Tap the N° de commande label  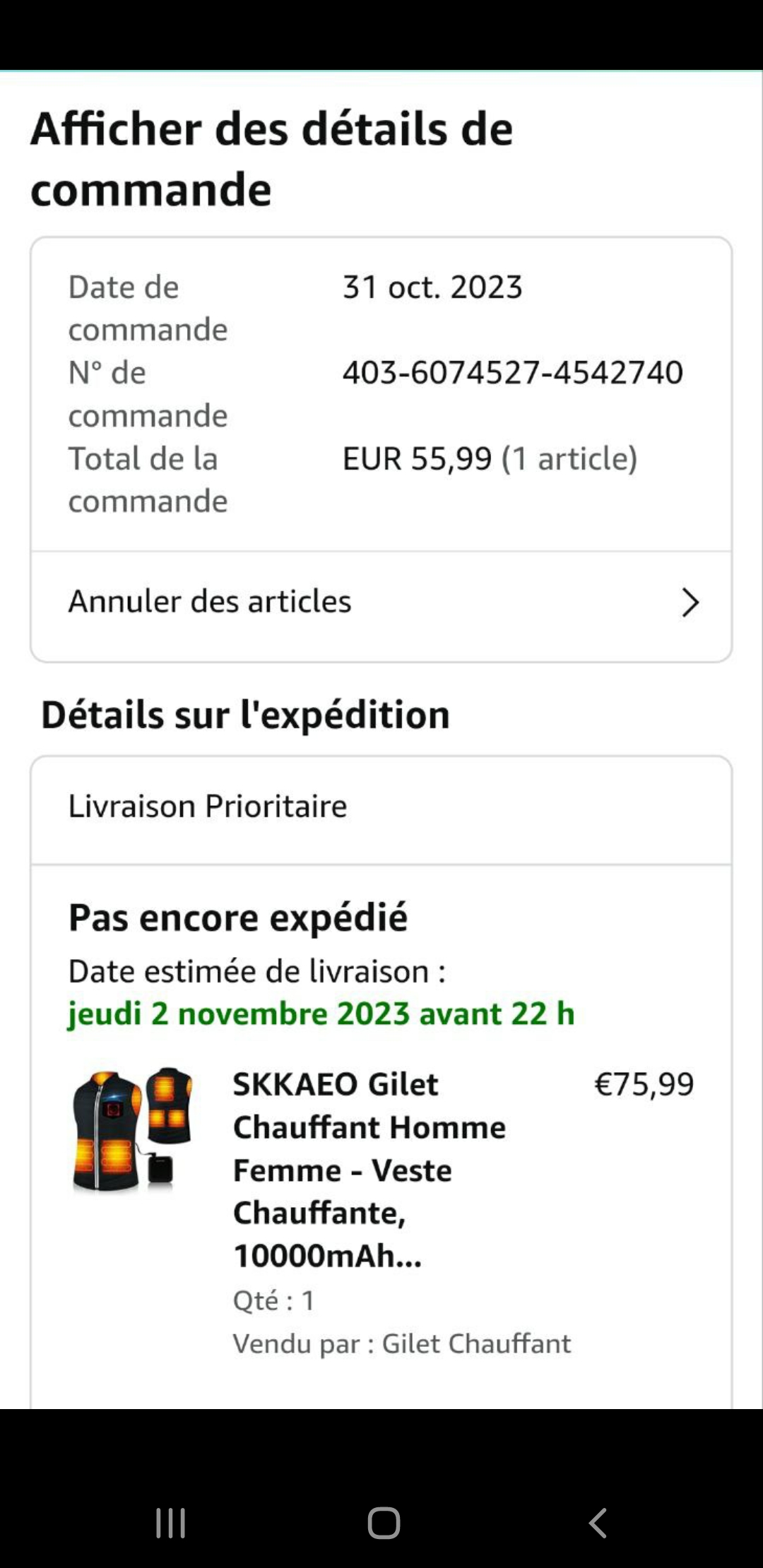click(148, 394)
